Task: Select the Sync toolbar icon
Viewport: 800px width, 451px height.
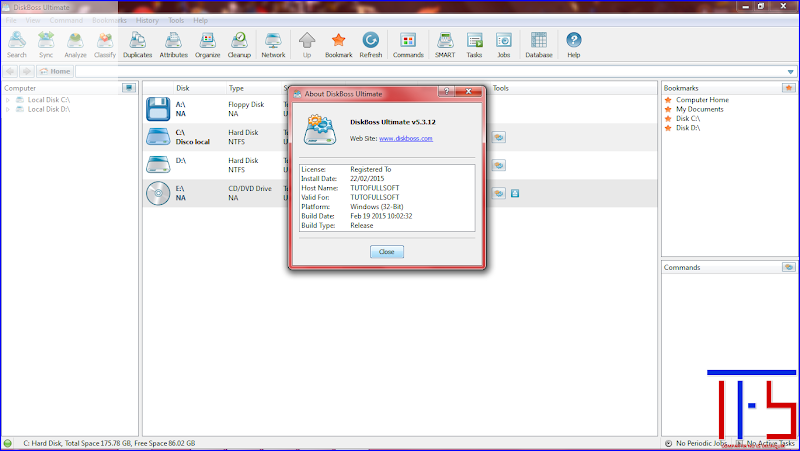Action: click(x=46, y=45)
